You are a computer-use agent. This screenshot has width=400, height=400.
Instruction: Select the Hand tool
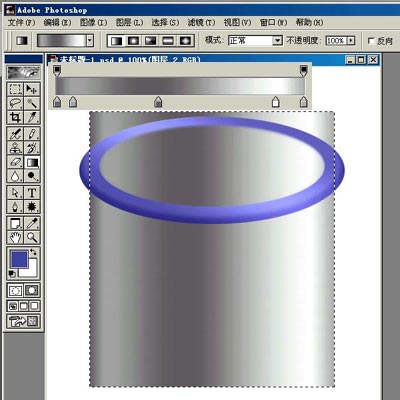pyautogui.click(x=15, y=237)
